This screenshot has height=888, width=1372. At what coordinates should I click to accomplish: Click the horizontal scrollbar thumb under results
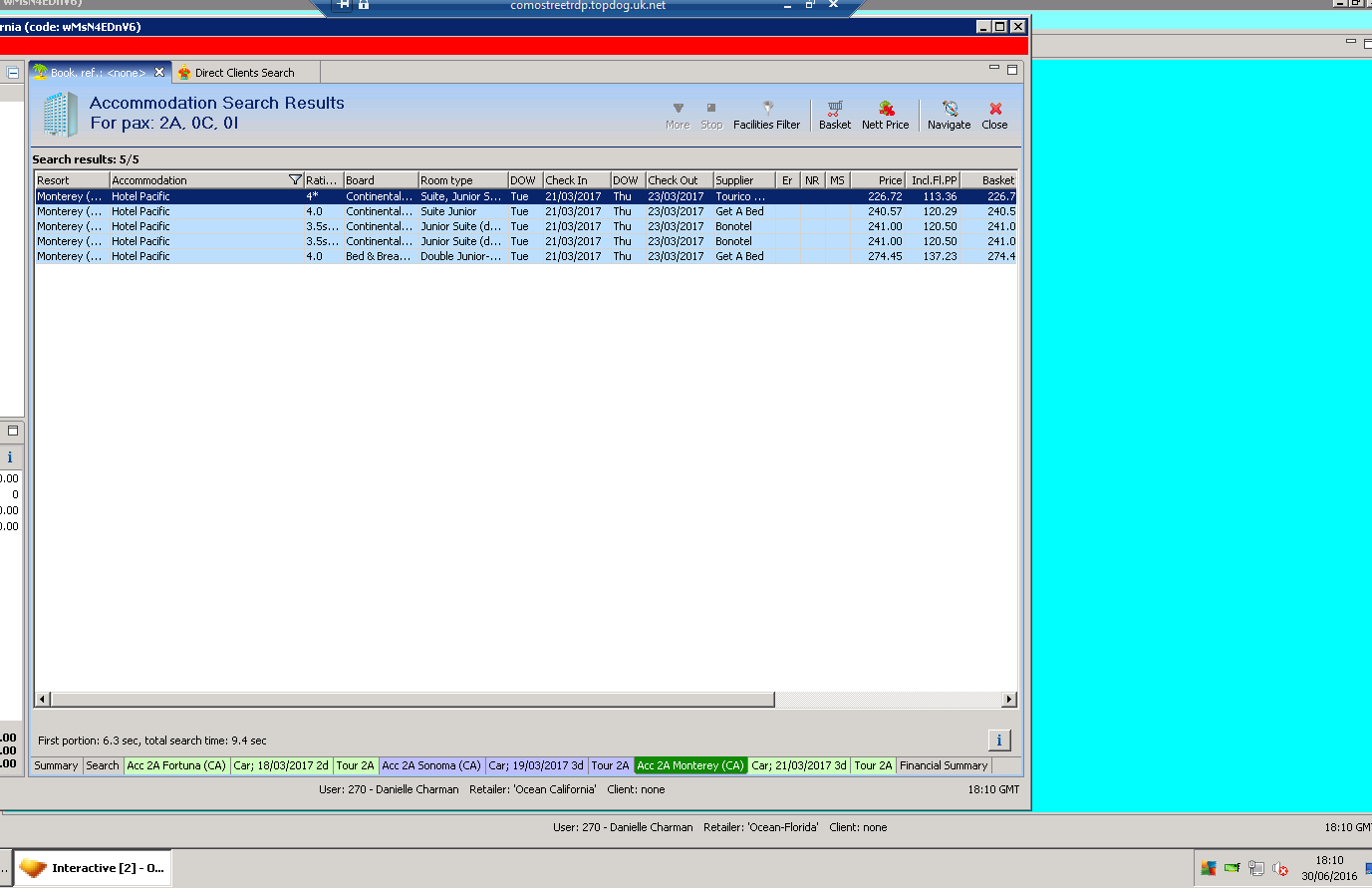412,700
